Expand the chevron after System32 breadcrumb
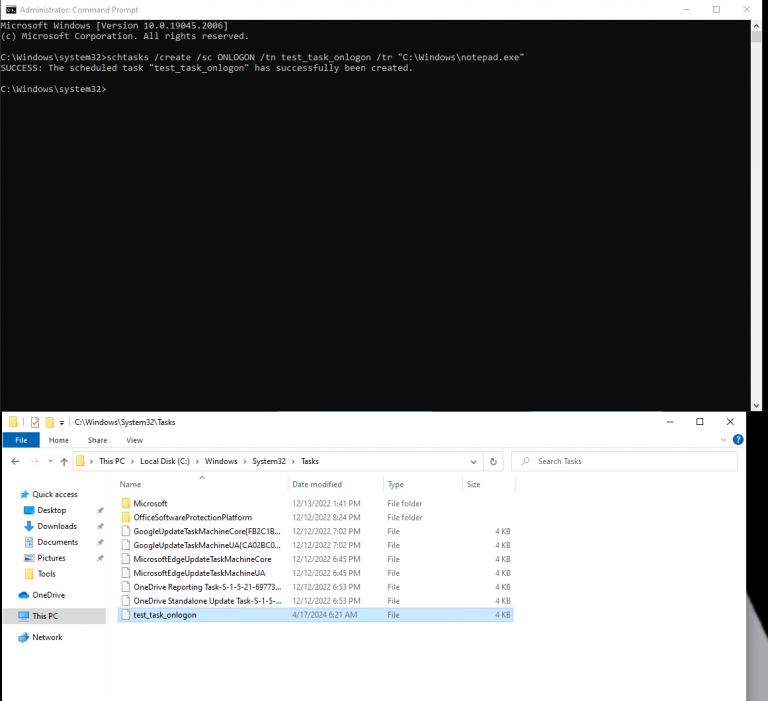This screenshot has height=701, width=768. coord(293,461)
